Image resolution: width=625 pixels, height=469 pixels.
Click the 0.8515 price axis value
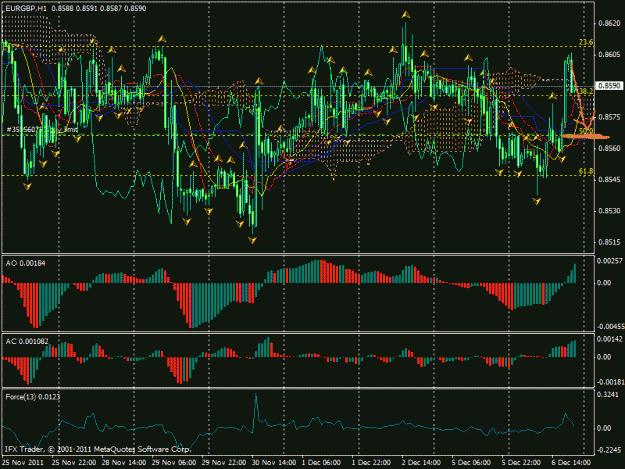(609, 242)
